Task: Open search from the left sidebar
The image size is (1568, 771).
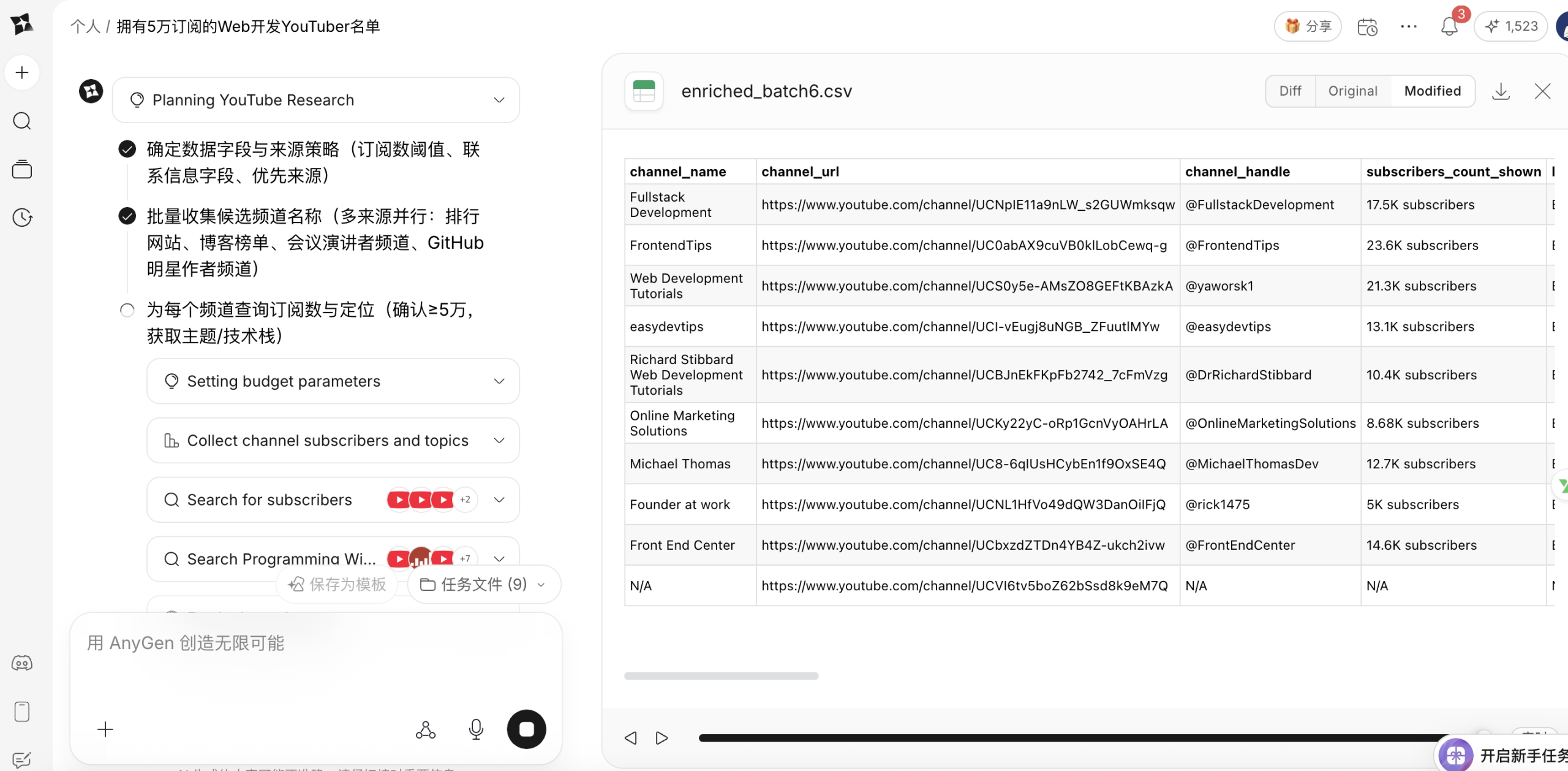Action: point(22,121)
